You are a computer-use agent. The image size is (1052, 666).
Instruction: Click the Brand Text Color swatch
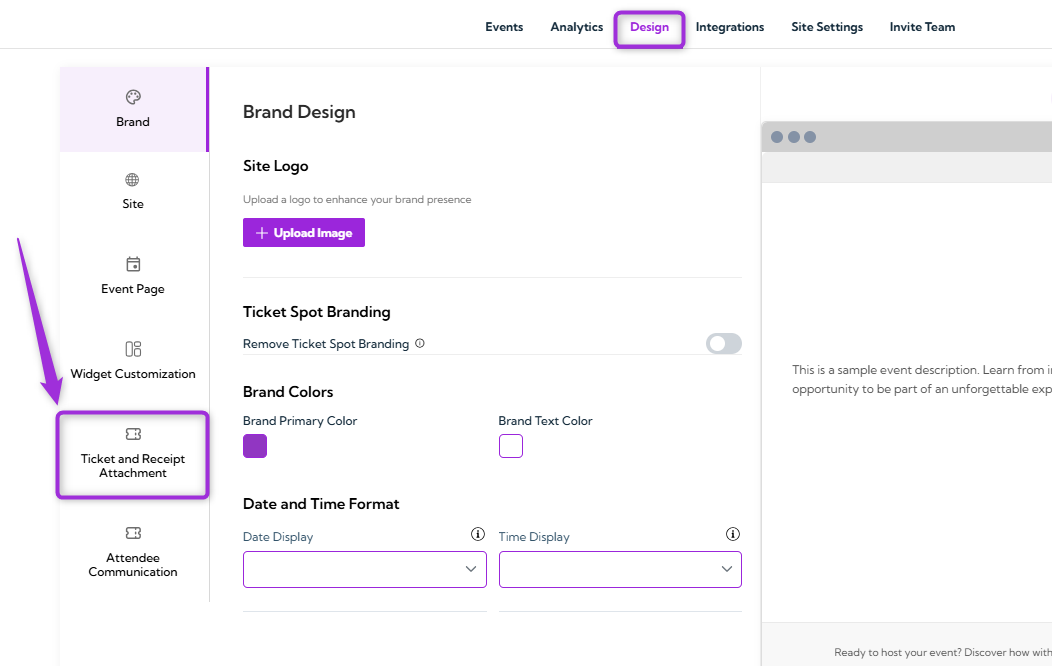point(511,446)
